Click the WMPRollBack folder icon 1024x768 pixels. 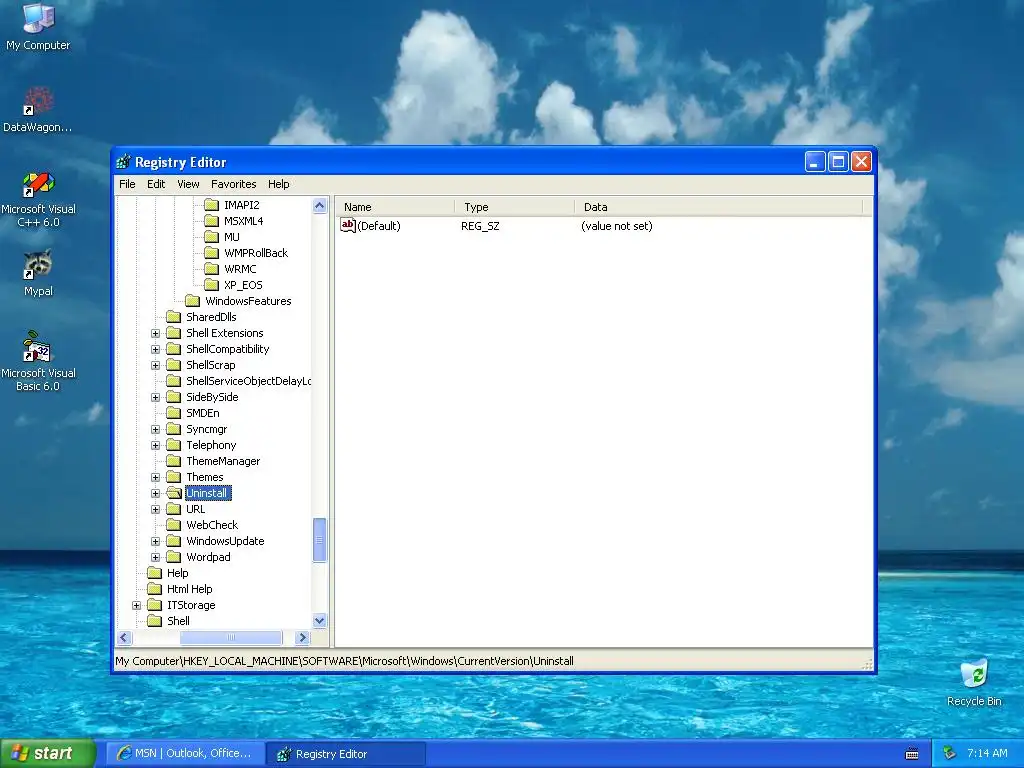pyautogui.click(x=211, y=253)
